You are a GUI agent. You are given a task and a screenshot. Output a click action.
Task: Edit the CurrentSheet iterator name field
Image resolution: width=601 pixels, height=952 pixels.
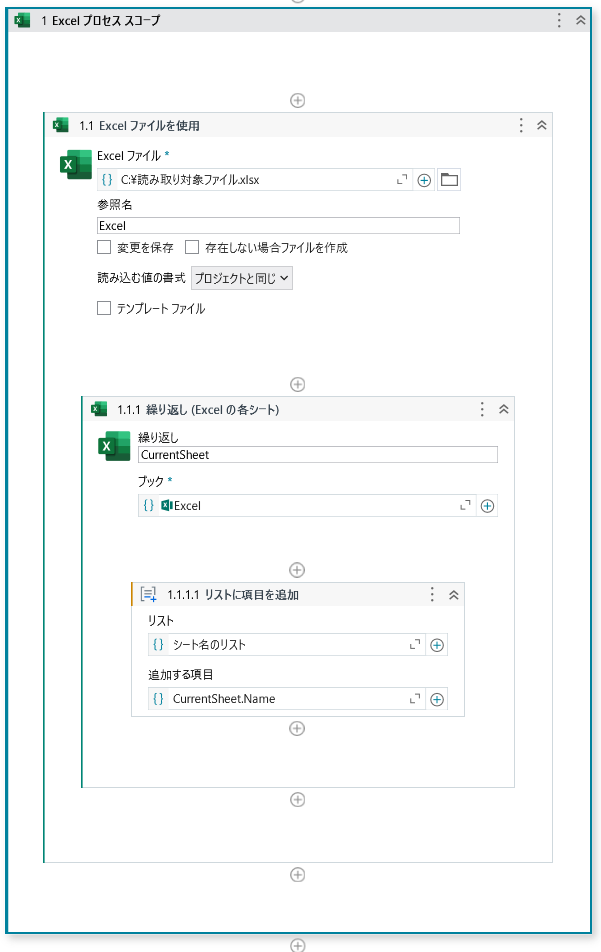click(318, 455)
